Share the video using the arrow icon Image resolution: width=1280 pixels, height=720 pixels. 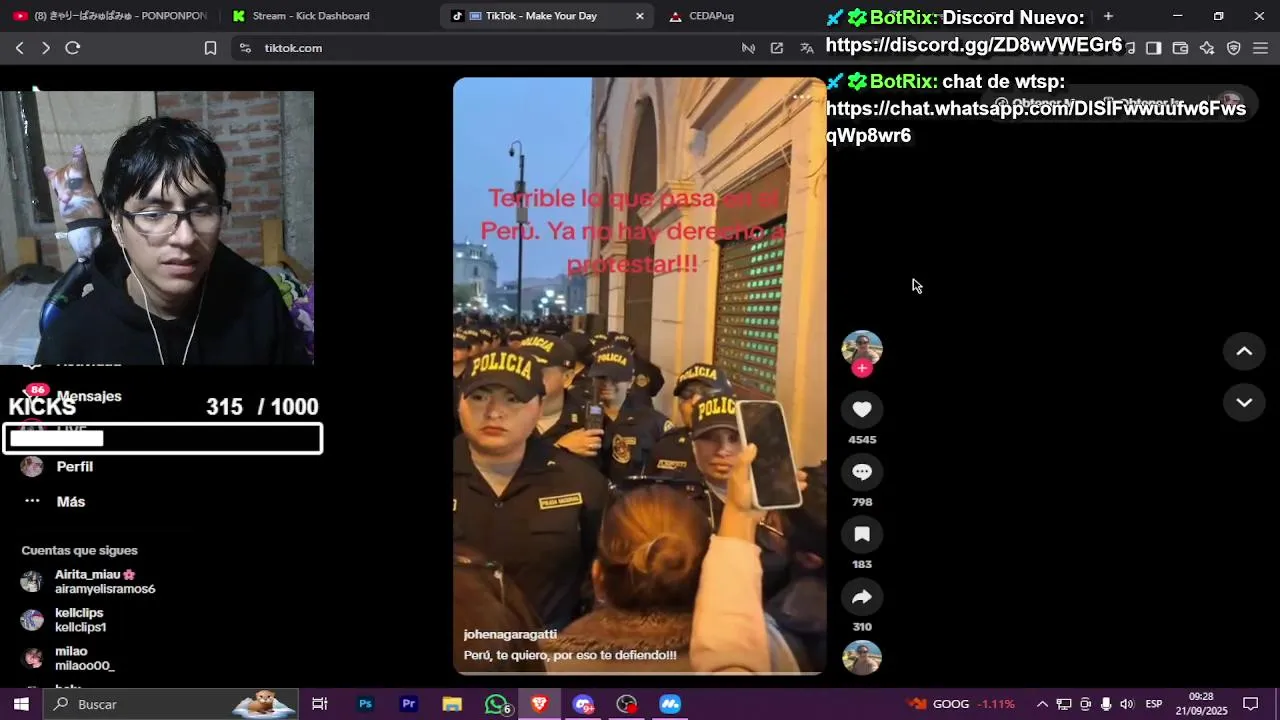click(862, 597)
